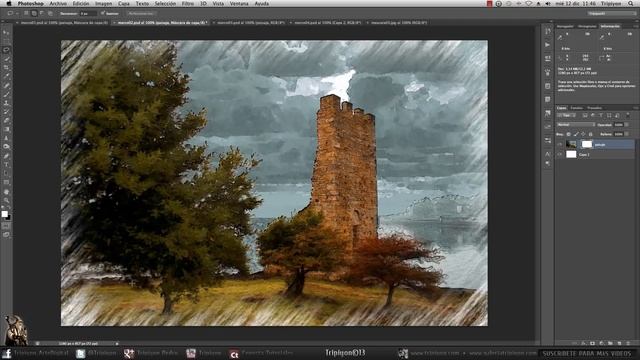Select the Eraser tool
This screenshot has width=640, height=360.
click(6, 120)
